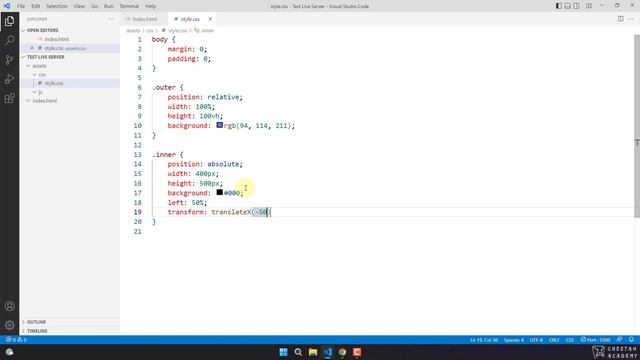The width and height of the screenshot is (640, 360).
Task: Open the Source Control view
Action: 9,60
